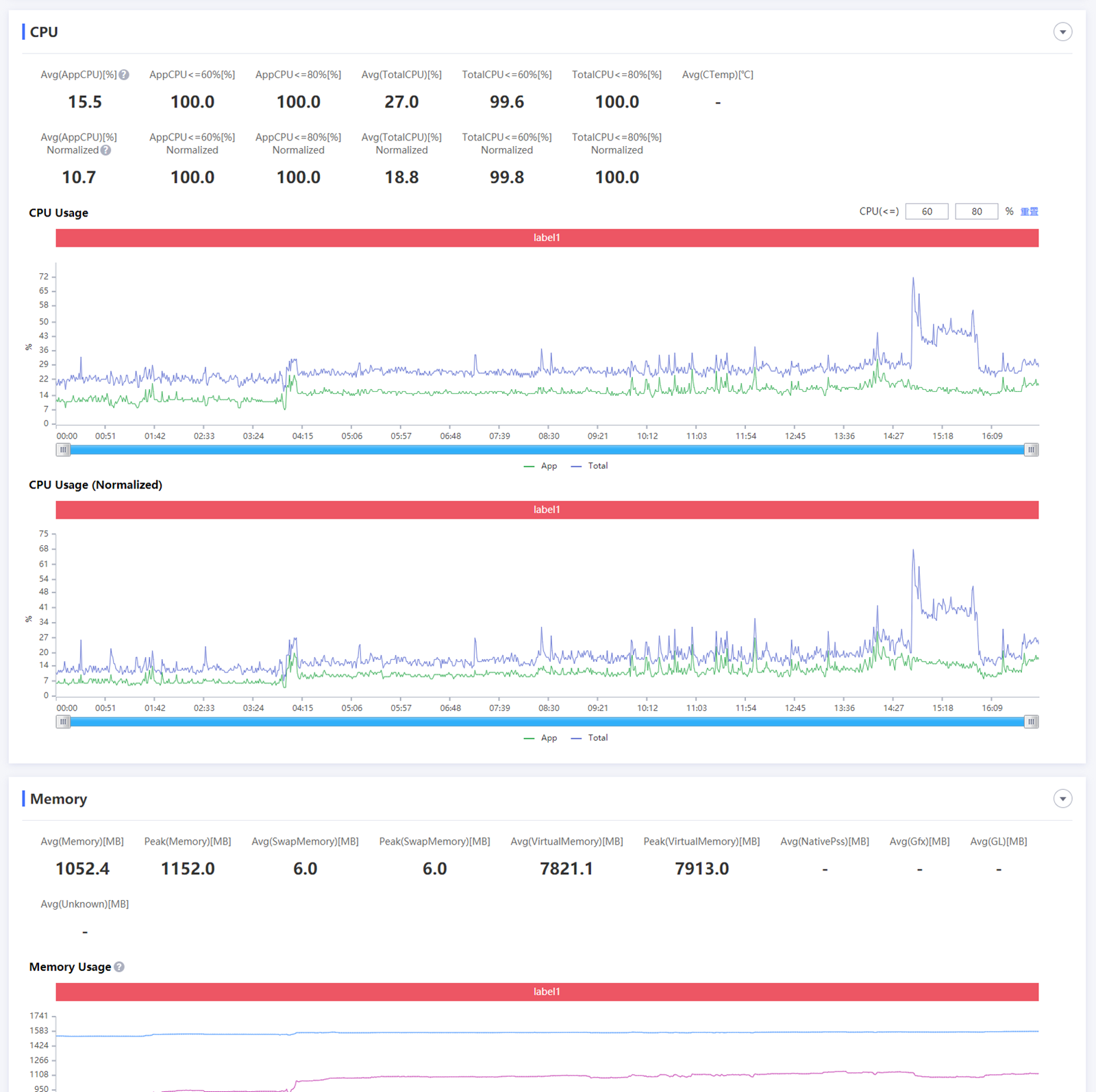Click left handle of CPU Usage range slider
The height and width of the screenshot is (1092, 1096).
63,450
